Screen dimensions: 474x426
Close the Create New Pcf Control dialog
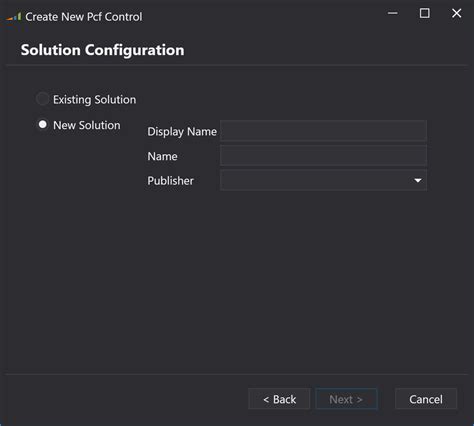[456, 13]
